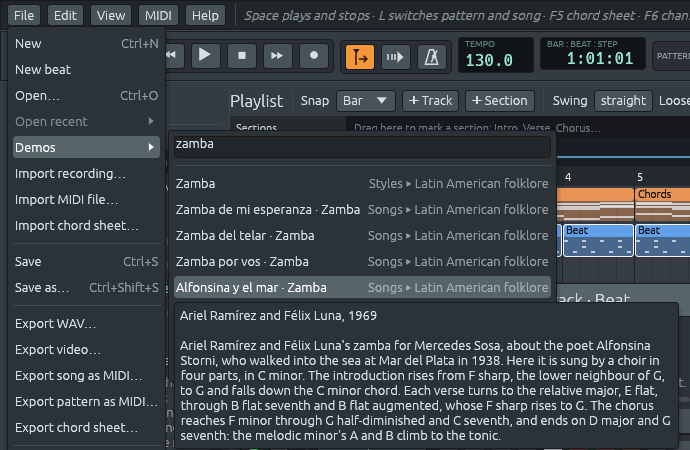Click bar 5 on the timeline ruler
690x450 pixels.
pyautogui.click(x=640, y=177)
